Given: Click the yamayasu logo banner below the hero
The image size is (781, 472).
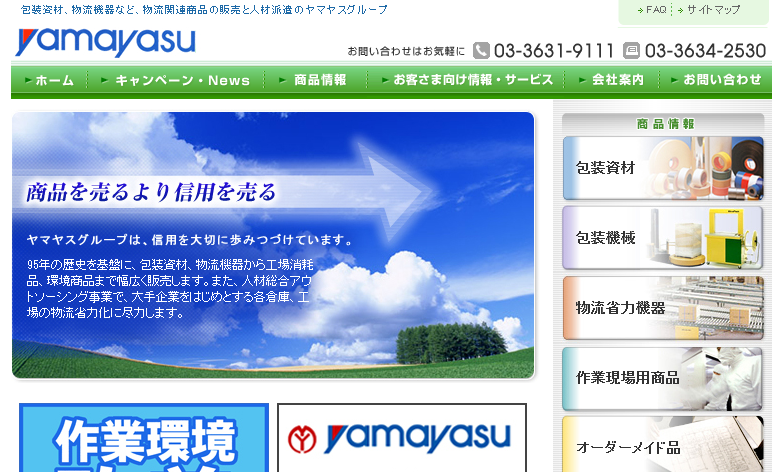Looking at the screenshot, I should (402, 438).
